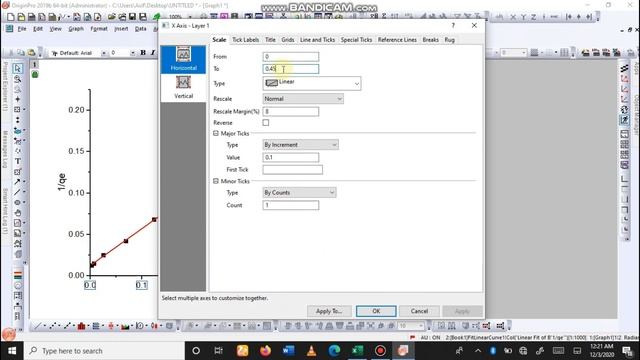Select the Vertical axis icon
This screenshot has width=640, height=360.
click(183, 87)
